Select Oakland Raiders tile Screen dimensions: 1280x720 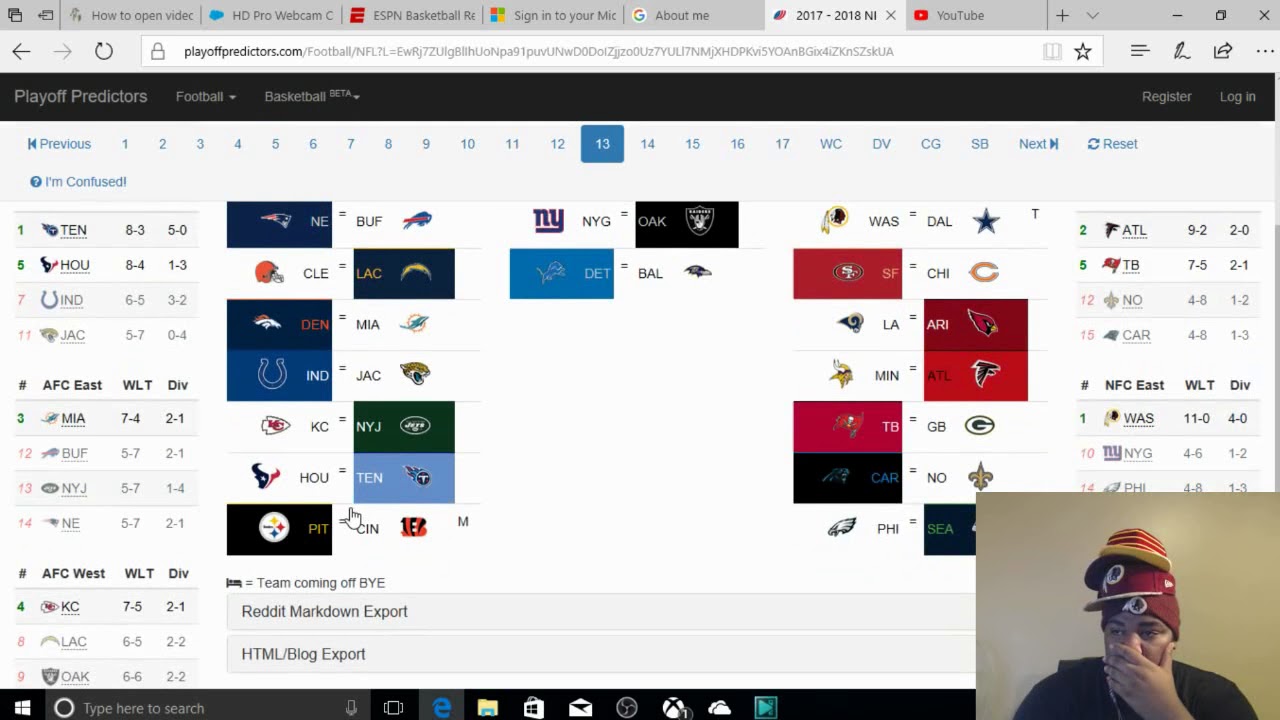click(687, 223)
